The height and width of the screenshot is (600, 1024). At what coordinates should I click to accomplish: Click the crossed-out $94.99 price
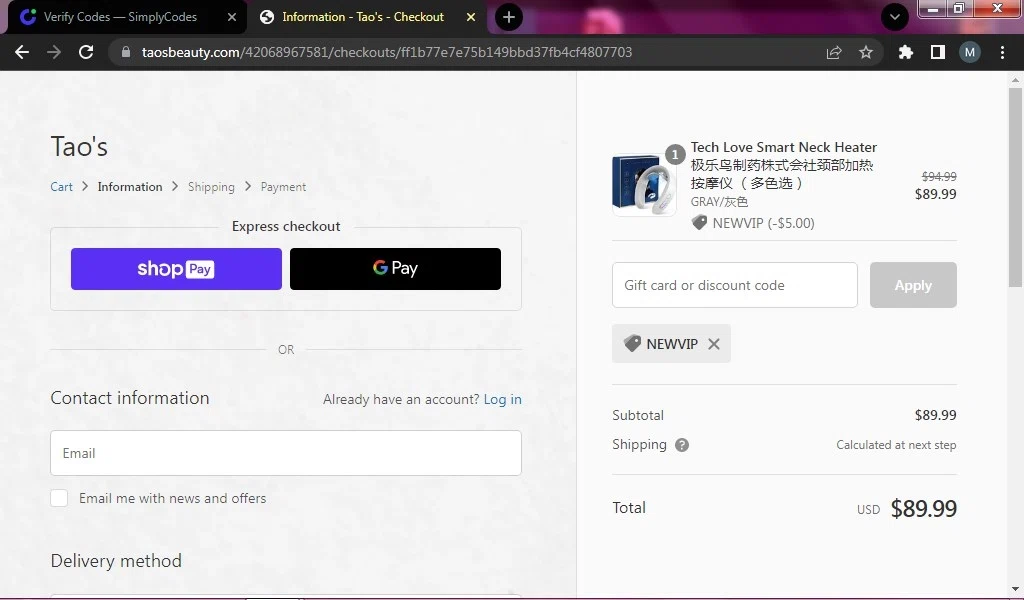[939, 176]
